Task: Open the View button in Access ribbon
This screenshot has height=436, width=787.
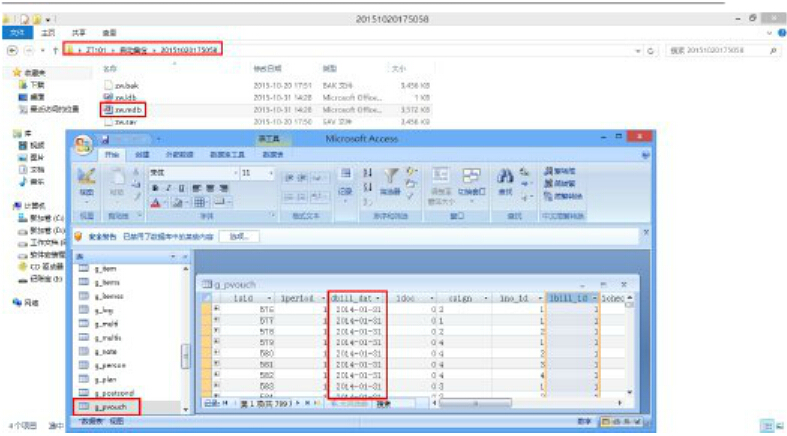Action: click(86, 185)
